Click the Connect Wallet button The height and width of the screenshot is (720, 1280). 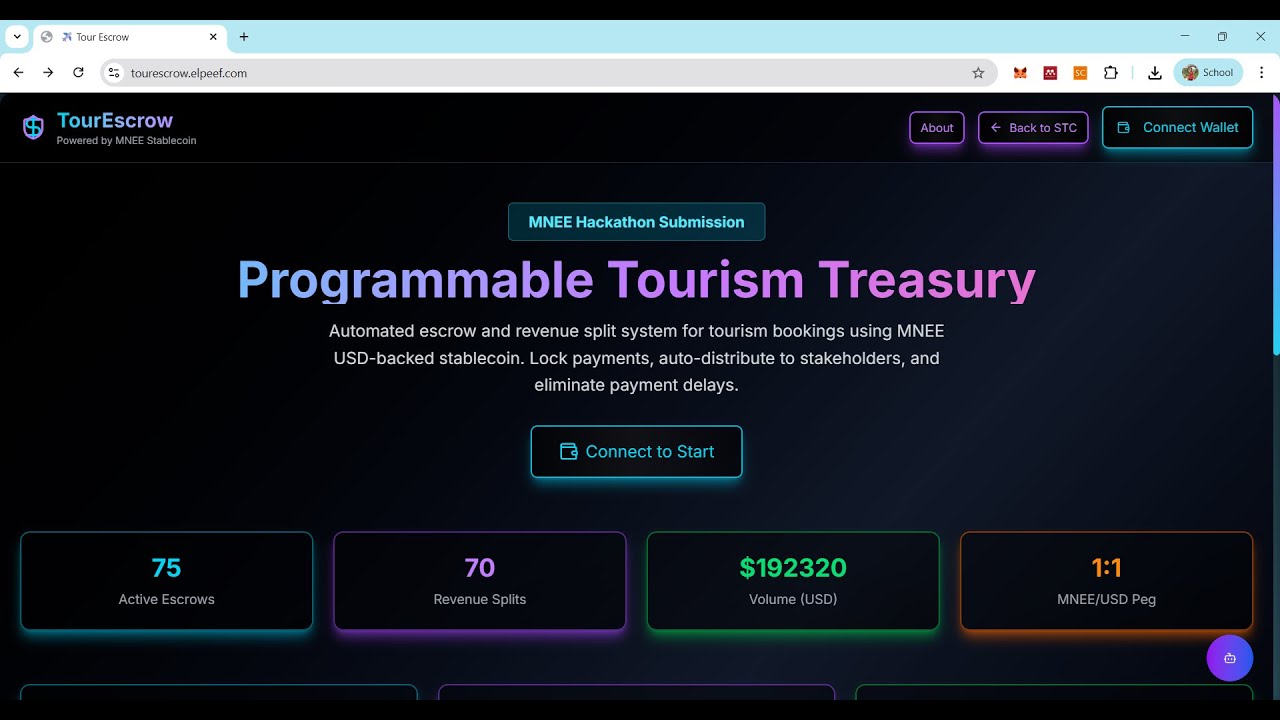[x=1177, y=127]
